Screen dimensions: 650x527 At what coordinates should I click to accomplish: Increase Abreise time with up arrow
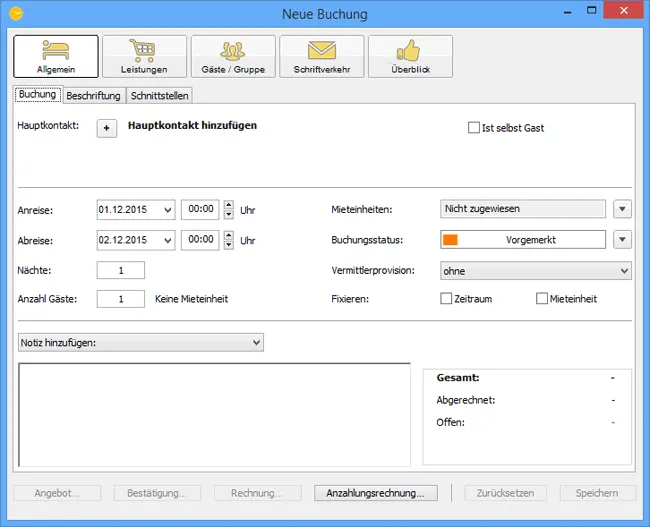pos(228,235)
